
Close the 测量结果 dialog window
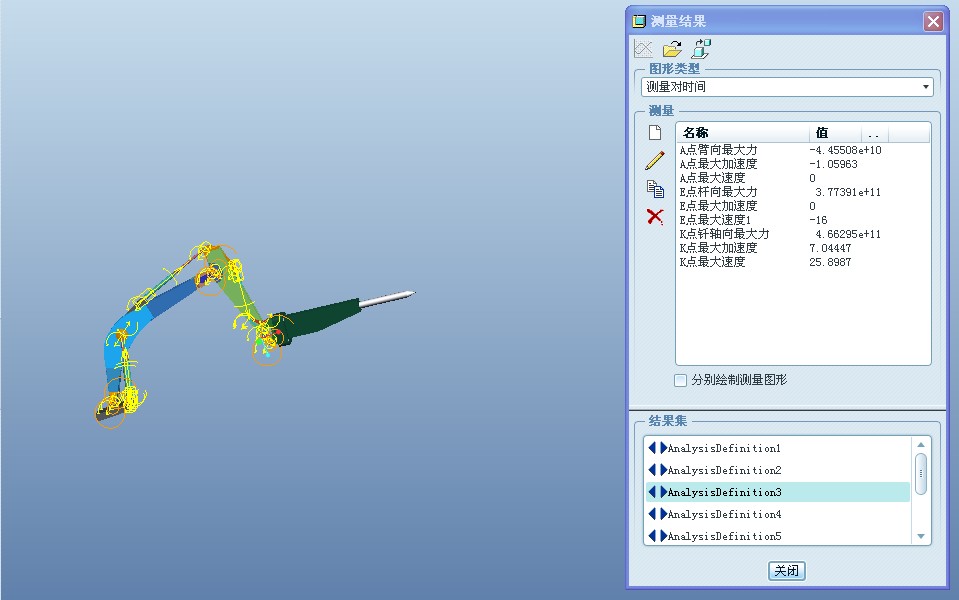click(933, 22)
